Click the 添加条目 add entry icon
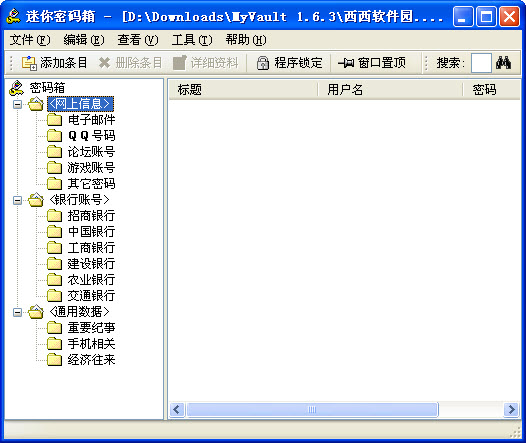The height and width of the screenshot is (443, 526). click(x=29, y=63)
